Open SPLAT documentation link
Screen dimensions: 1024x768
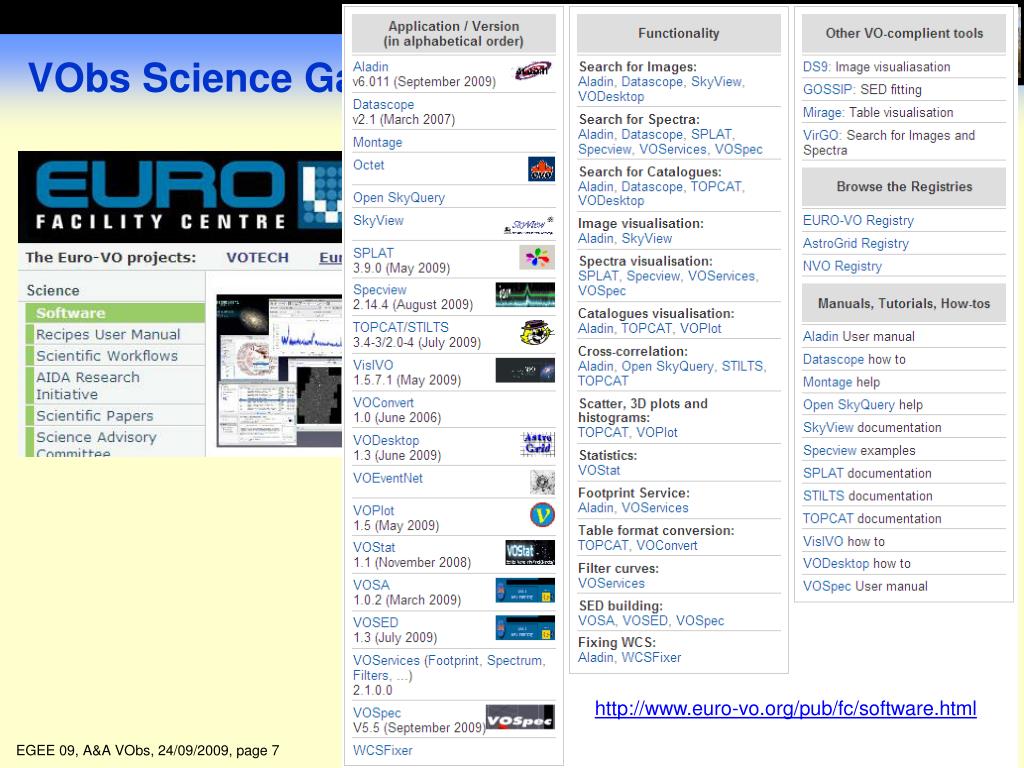click(x=867, y=473)
